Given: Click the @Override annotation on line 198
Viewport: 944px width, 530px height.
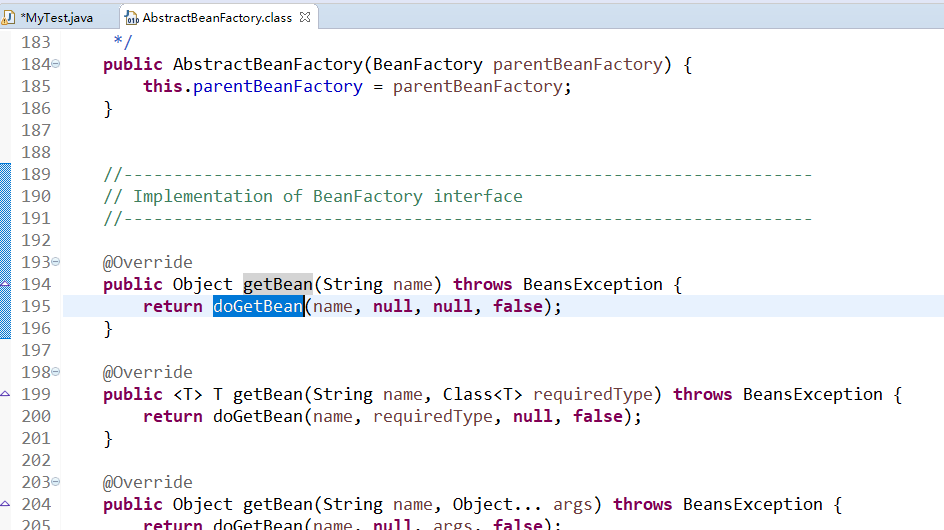Looking at the screenshot, I should tap(148, 372).
